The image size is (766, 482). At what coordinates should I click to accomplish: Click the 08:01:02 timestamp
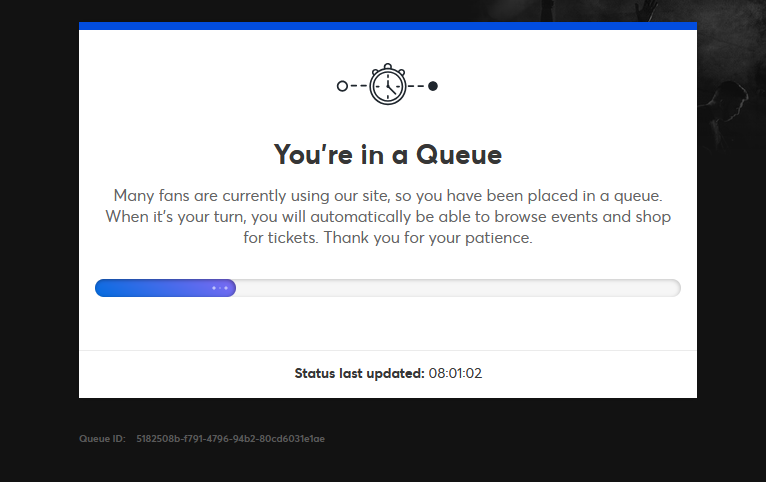point(455,374)
